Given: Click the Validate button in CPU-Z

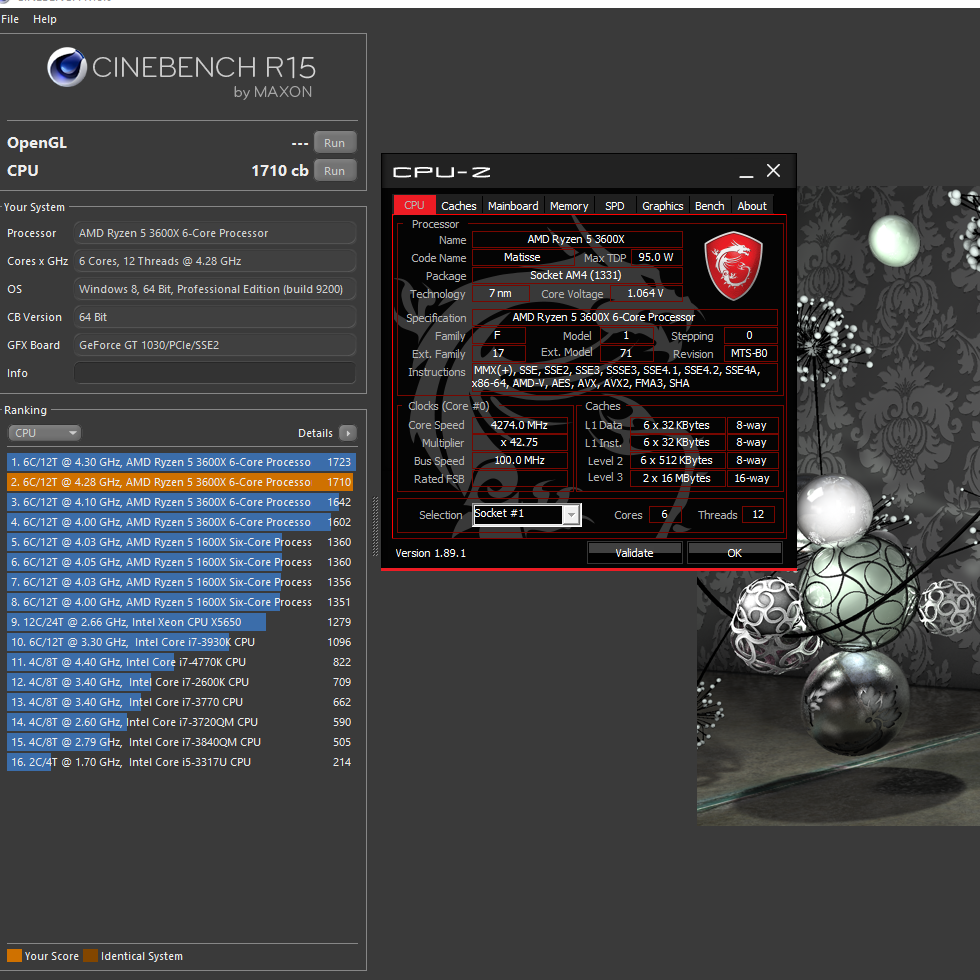Looking at the screenshot, I should point(634,552).
